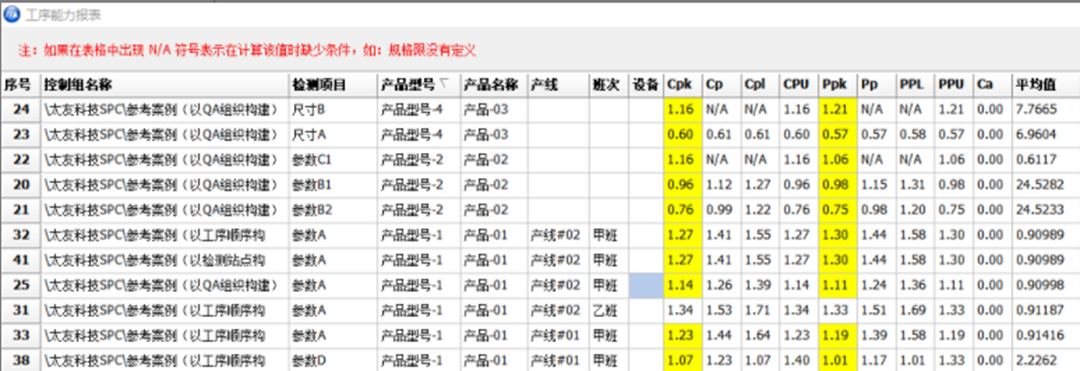
Task: Click the 平均值 24.5282 cell
Action: tap(1046, 185)
